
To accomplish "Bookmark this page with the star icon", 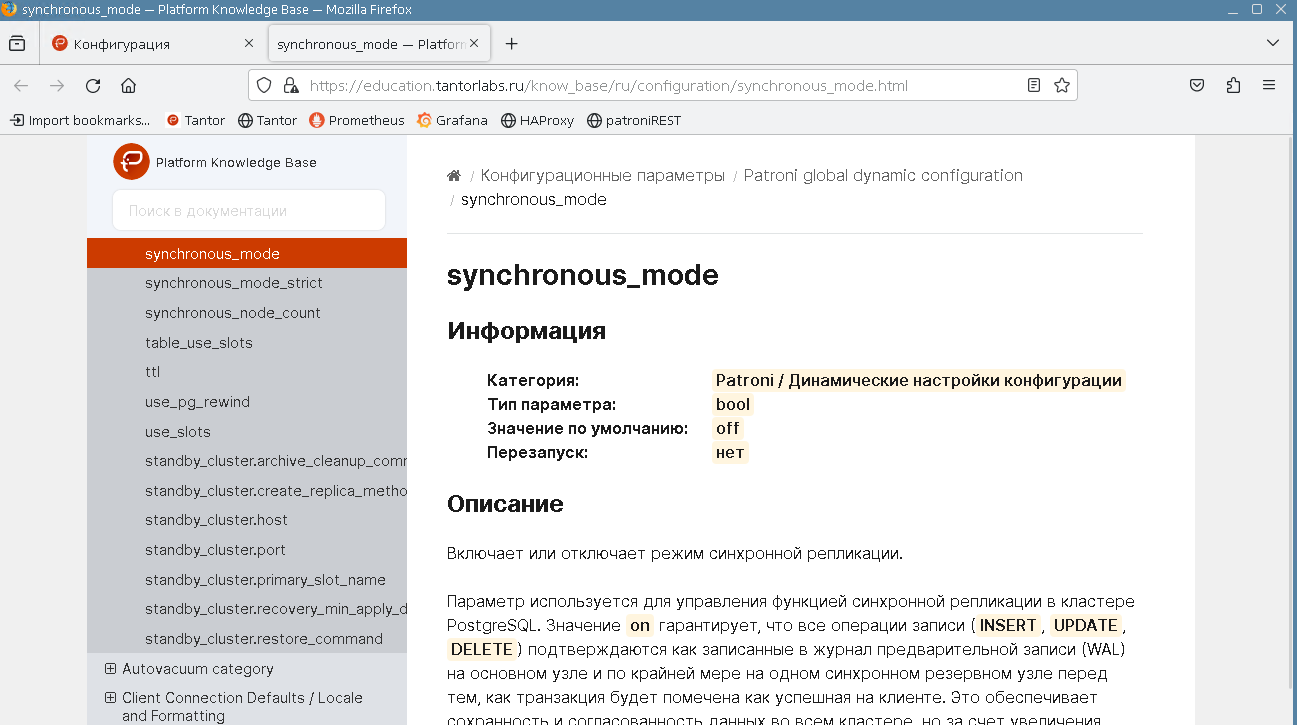I will click(x=1062, y=86).
